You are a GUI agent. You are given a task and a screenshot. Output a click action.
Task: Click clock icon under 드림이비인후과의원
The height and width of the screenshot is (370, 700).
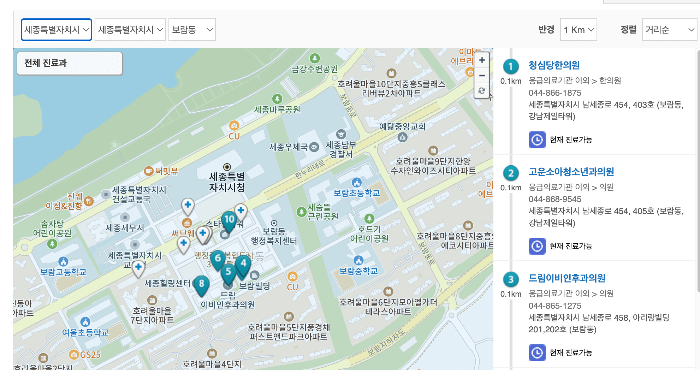[x=537, y=353]
